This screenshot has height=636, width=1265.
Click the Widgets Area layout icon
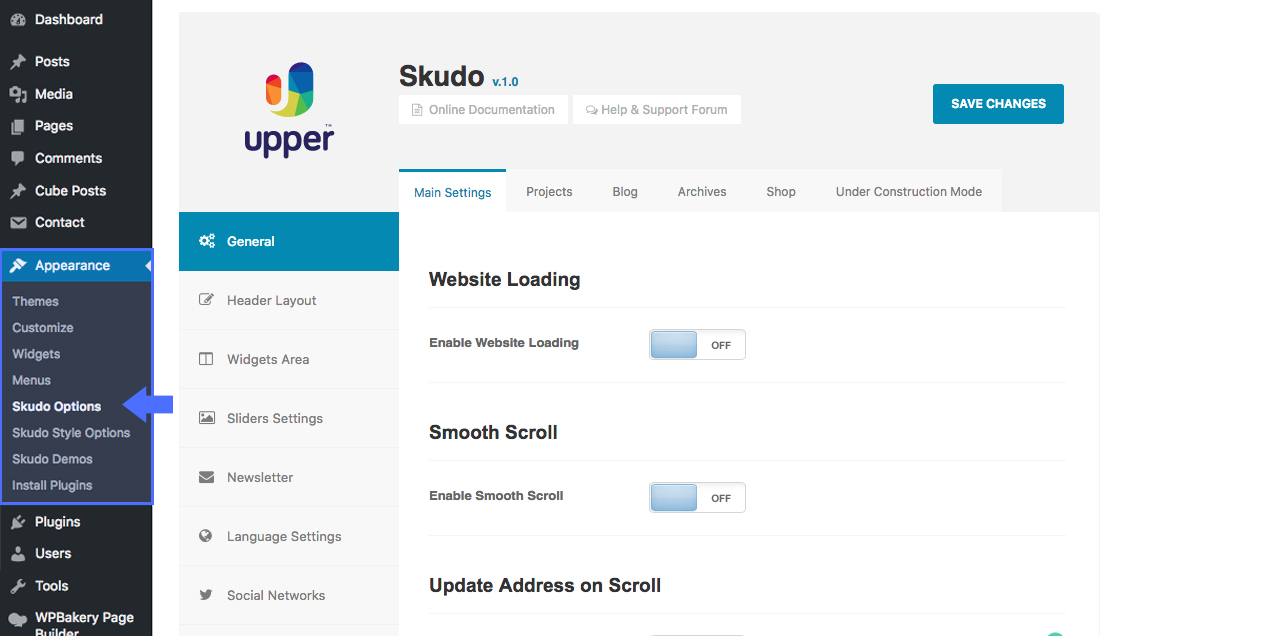point(207,359)
